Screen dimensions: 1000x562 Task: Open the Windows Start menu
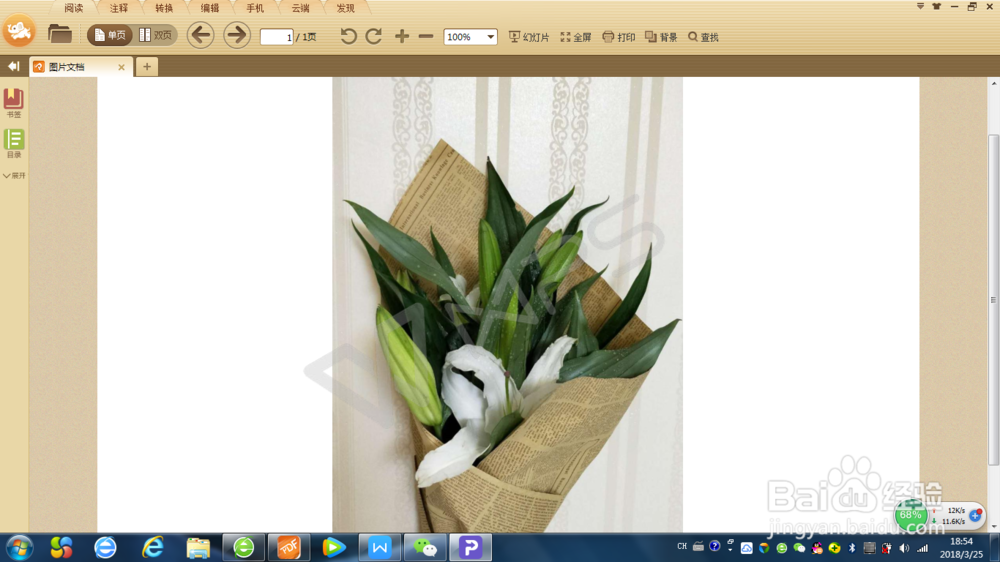click(19, 547)
